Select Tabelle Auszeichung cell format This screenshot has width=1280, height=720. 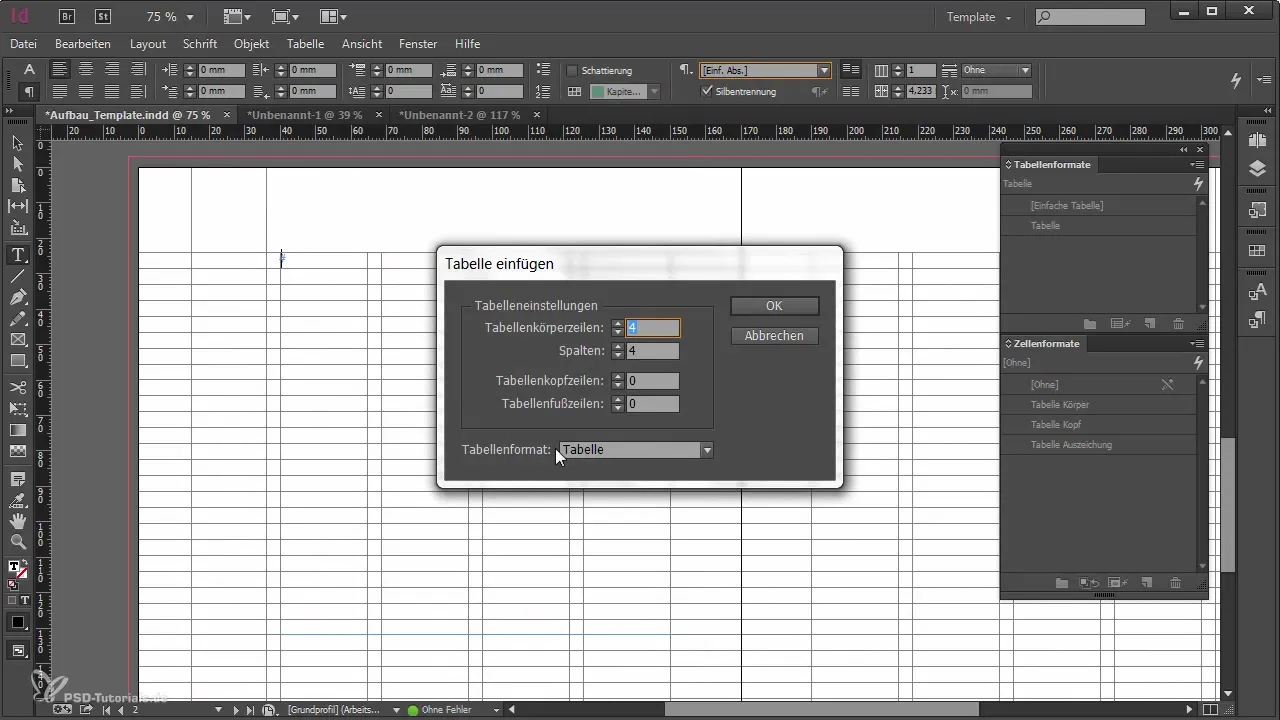pos(1099,444)
